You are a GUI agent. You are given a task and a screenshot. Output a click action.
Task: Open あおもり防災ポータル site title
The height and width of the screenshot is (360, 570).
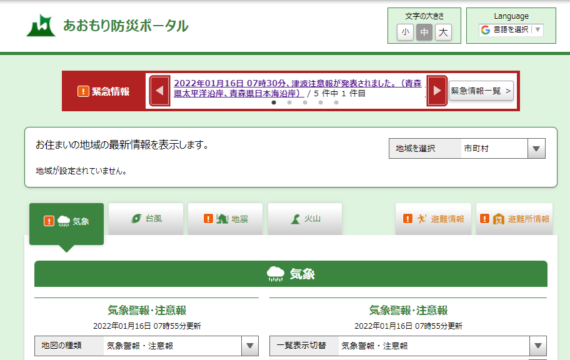point(126,26)
